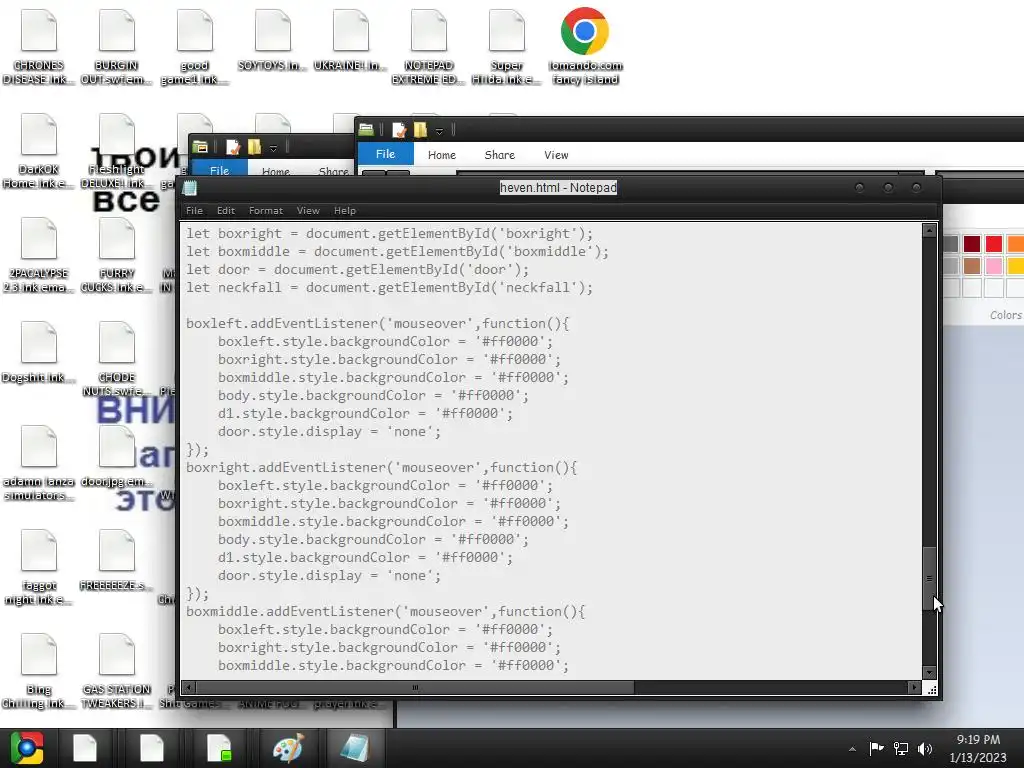Pick the brown Paint color swatch
This screenshot has height=768, width=1024.
pos(972,266)
